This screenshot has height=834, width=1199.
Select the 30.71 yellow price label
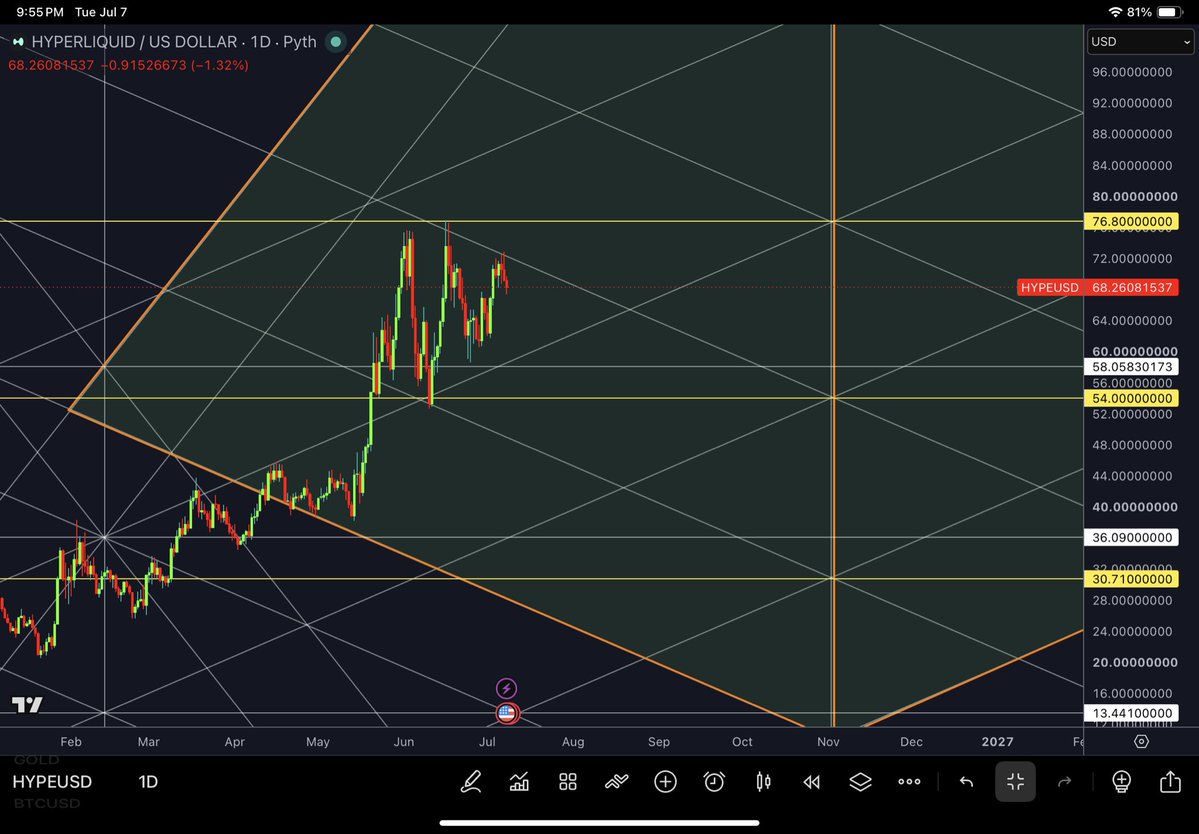click(x=1132, y=579)
